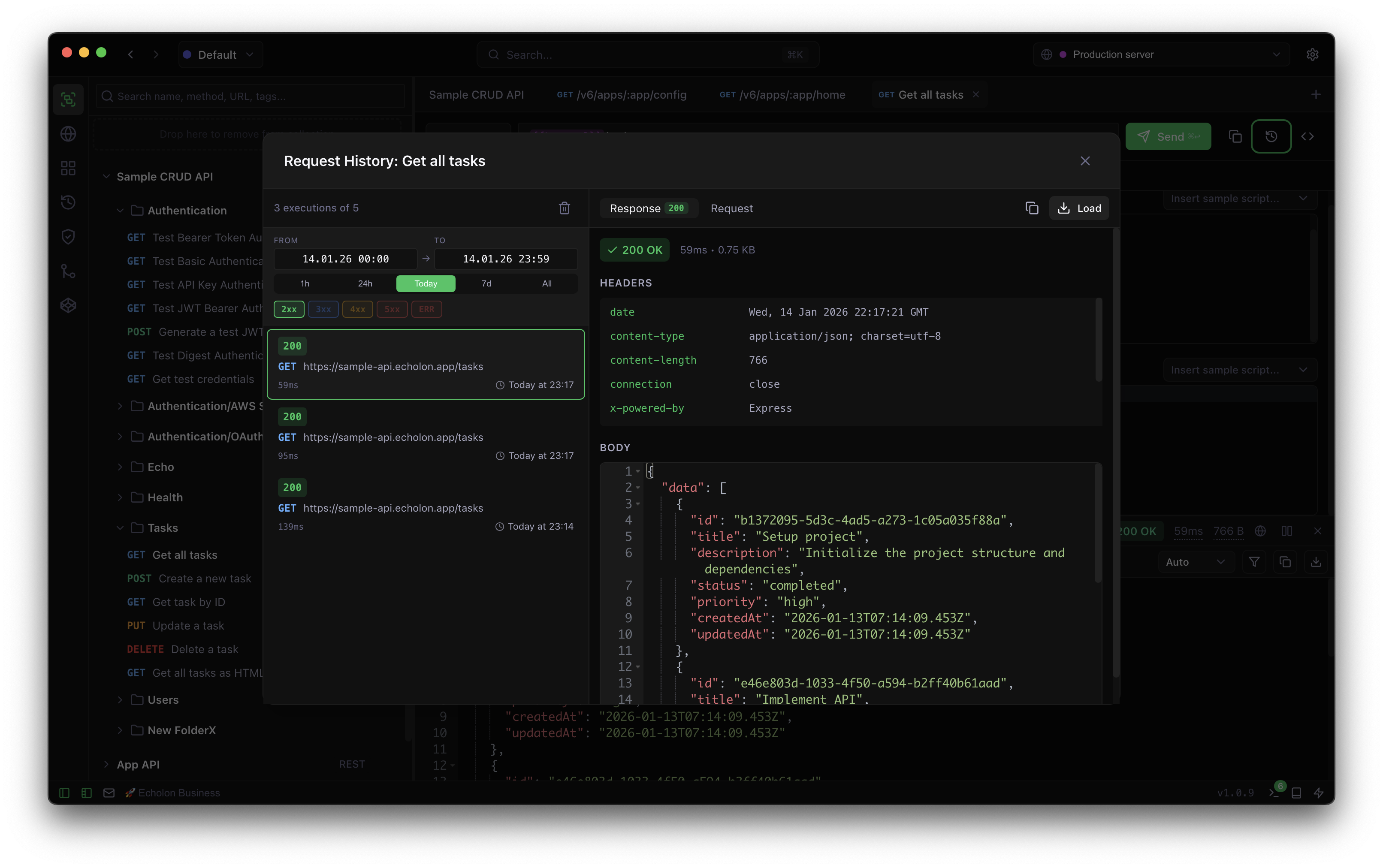
Task: Click the request history clock icon
Action: 1271,137
